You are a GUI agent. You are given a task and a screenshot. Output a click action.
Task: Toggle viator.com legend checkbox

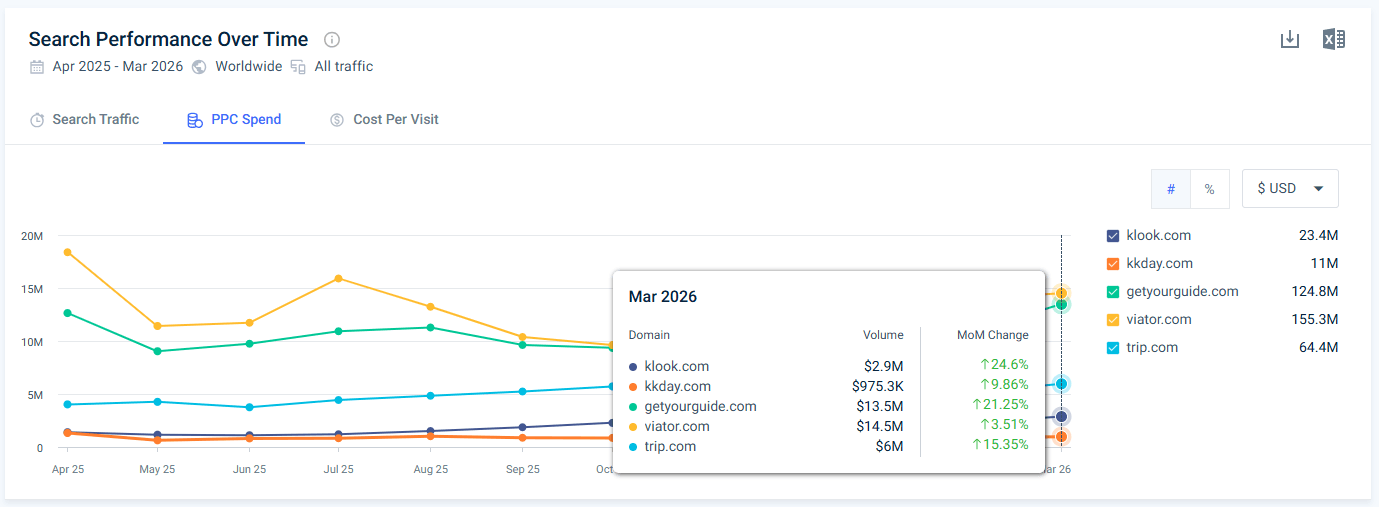click(1113, 320)
